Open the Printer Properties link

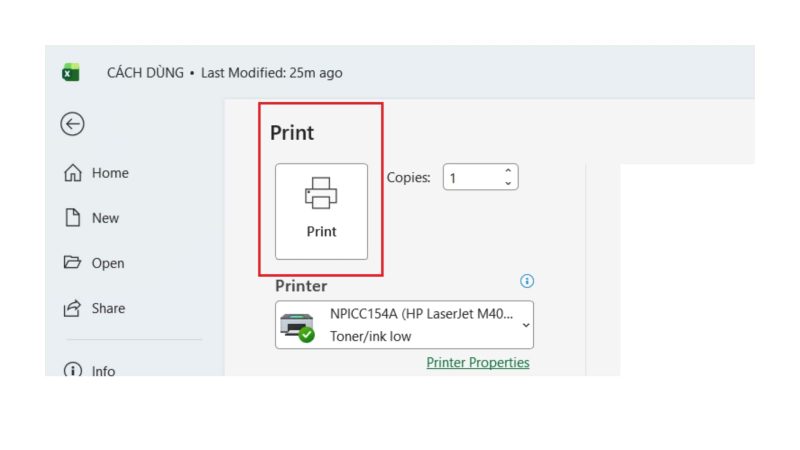[478, 363]
